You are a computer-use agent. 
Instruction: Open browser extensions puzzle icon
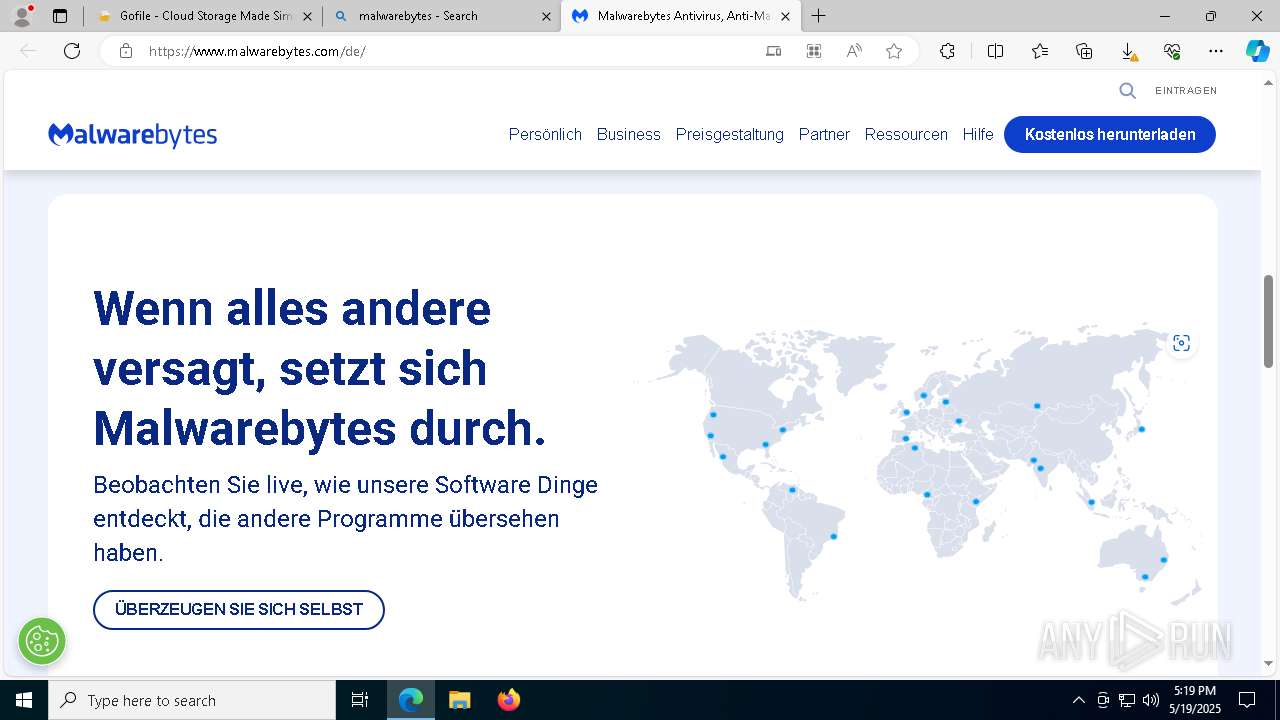coord(947,51)
